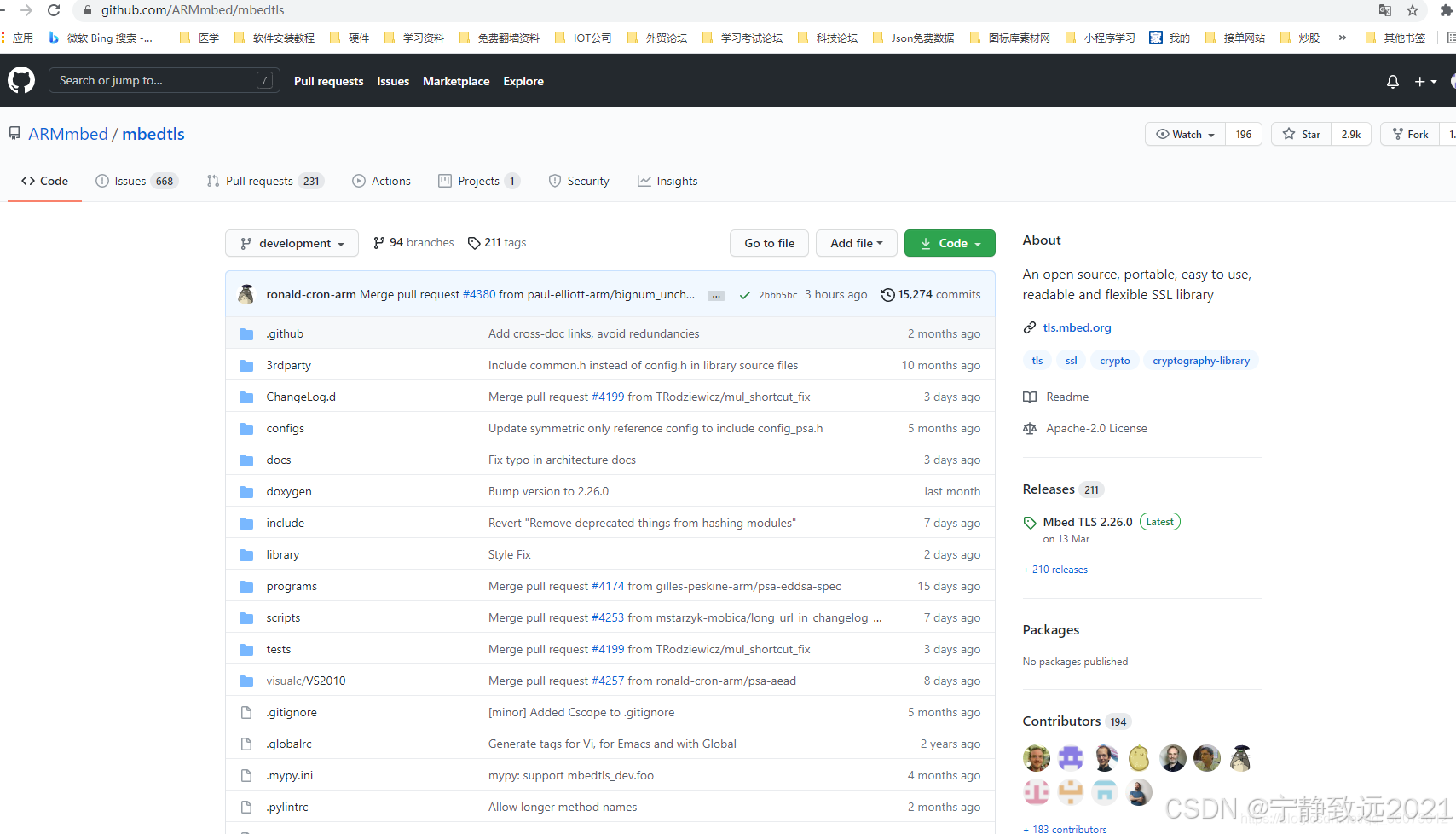This screenshot has width=1456, height=834.
Task: Click the Bing search bookmark icon
Action: click(x=54, y=38)
